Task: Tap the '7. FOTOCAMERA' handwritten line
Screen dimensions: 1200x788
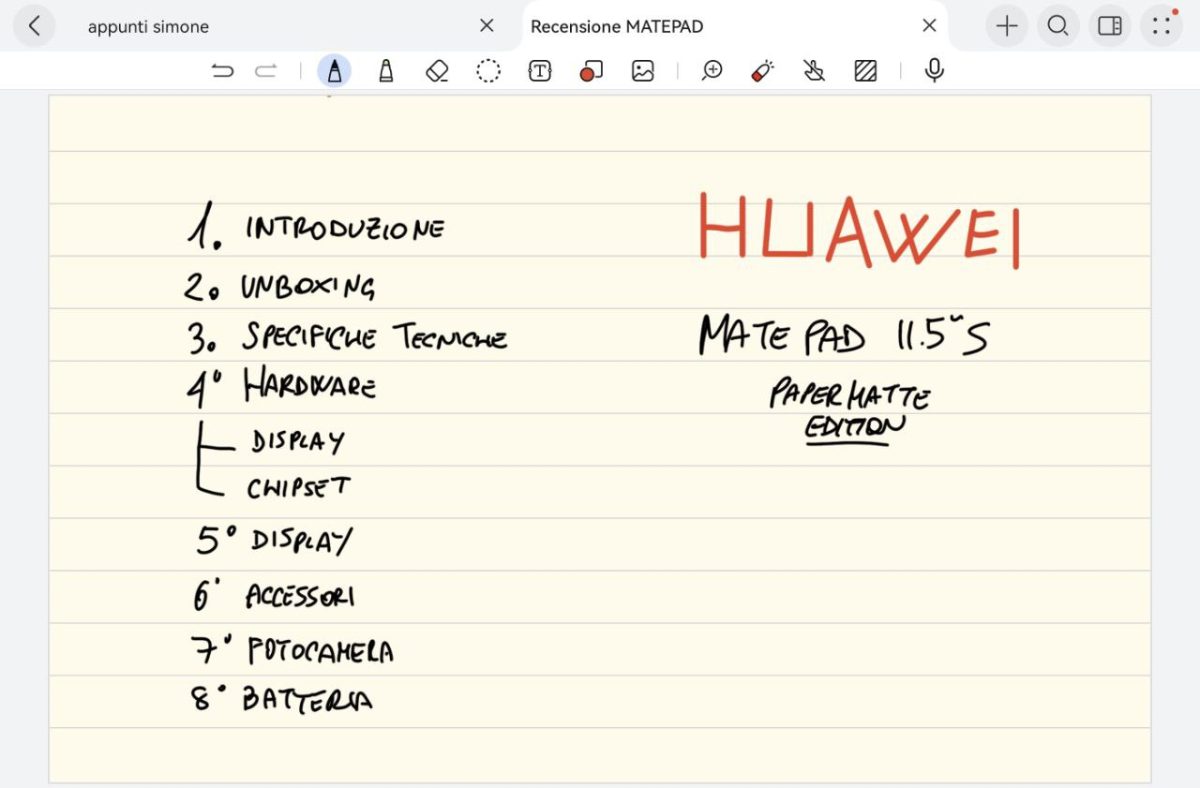Action: coord(291,651)
